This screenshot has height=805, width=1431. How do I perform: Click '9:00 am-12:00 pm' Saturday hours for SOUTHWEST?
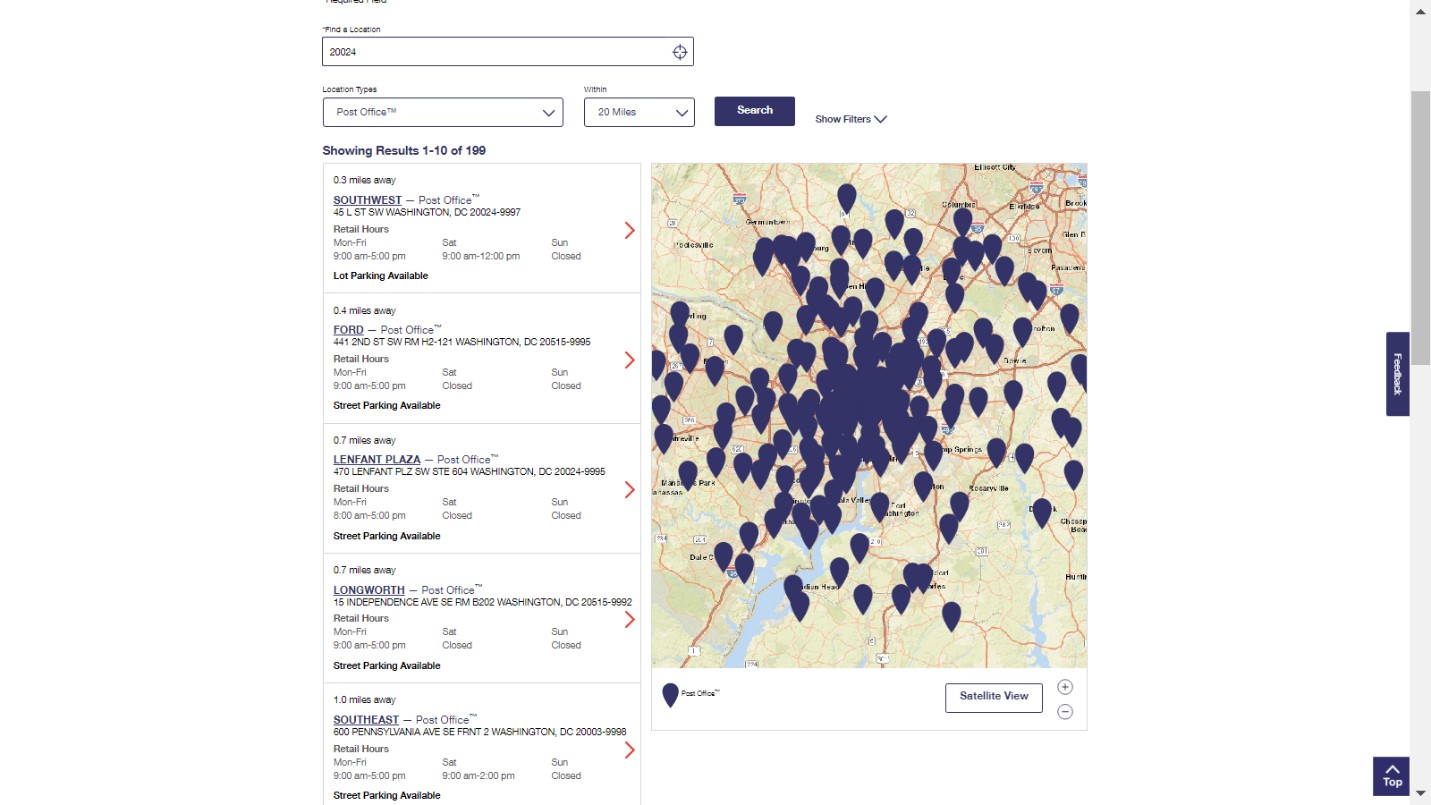(x=481, y=256)
